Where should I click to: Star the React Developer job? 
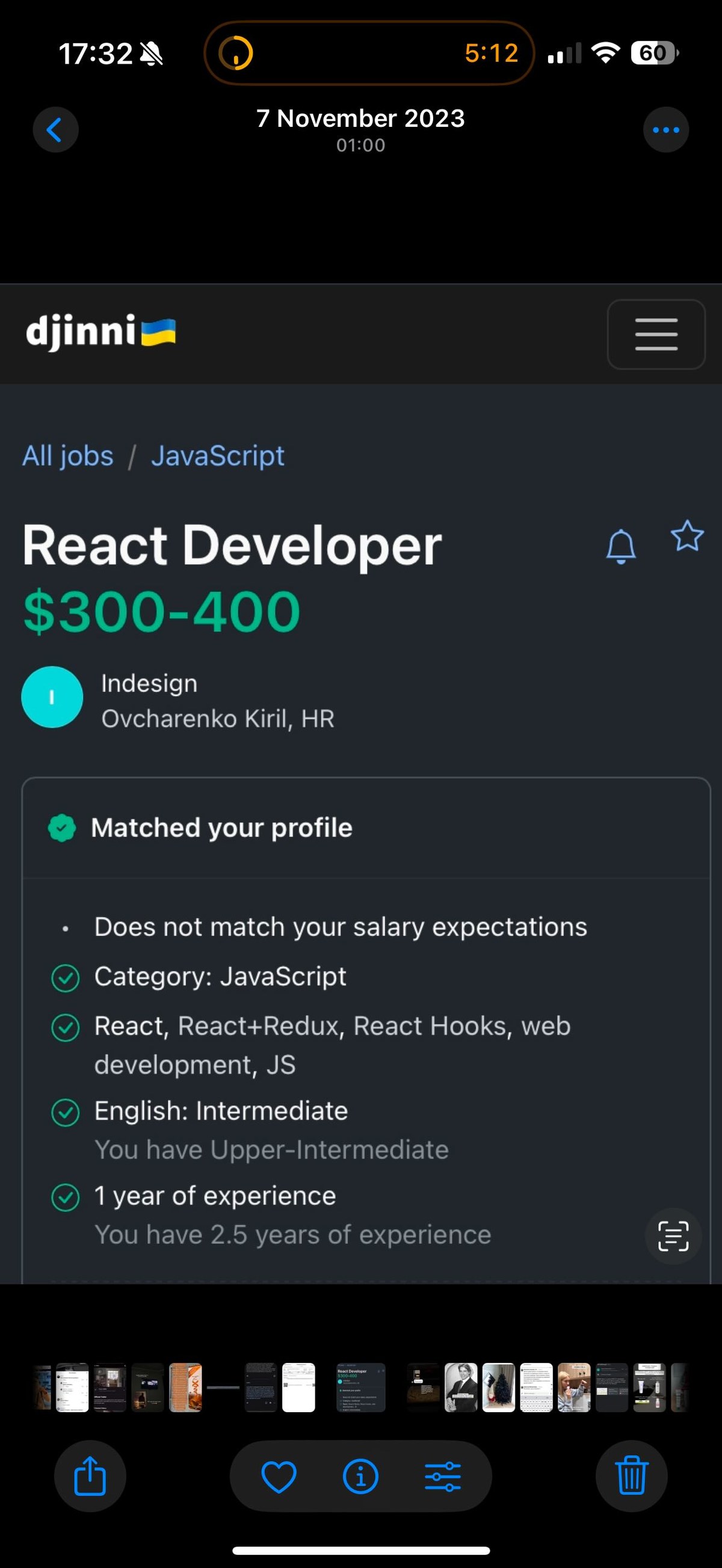(687, 537)
